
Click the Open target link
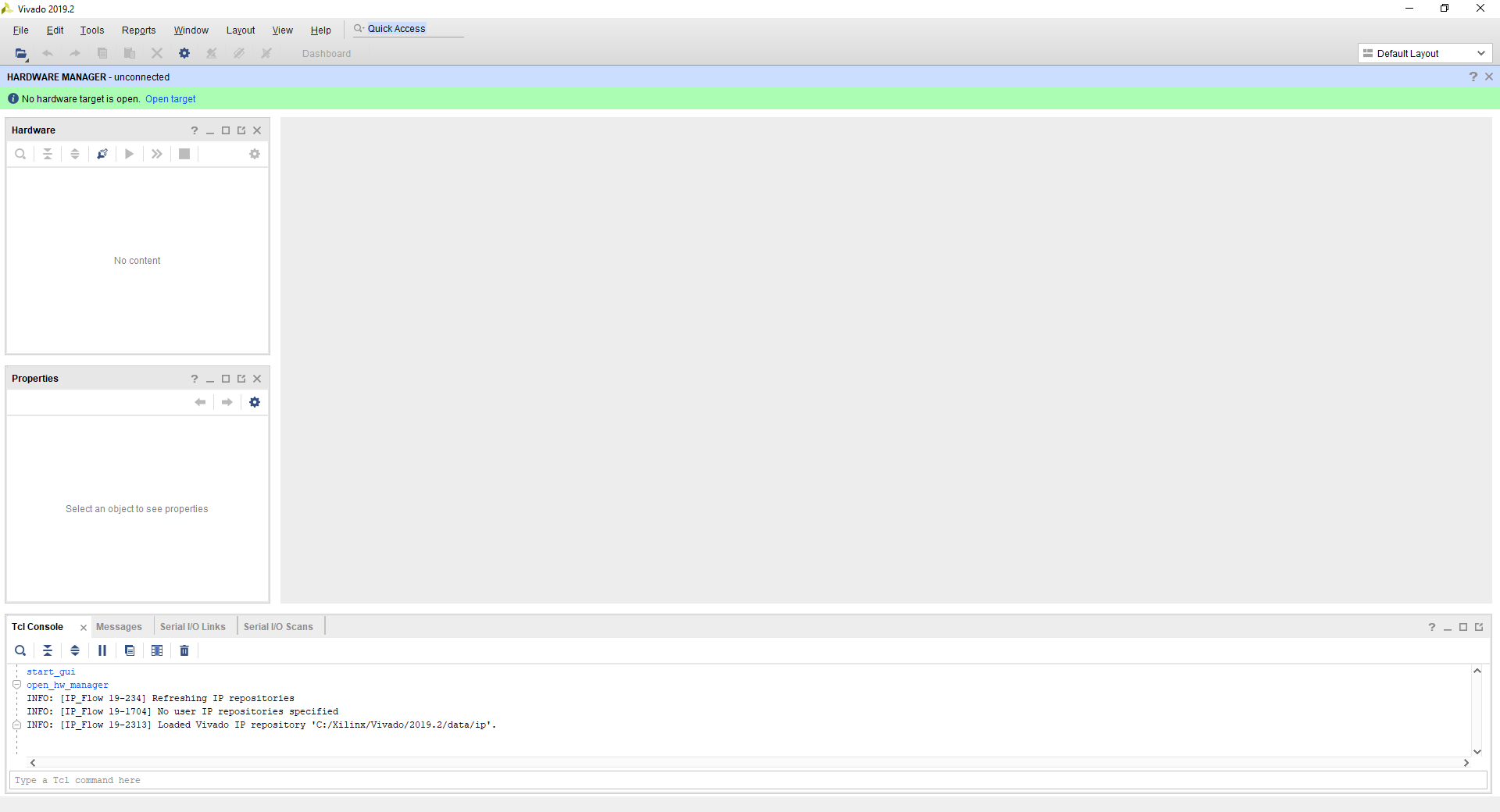coord(170,99)
